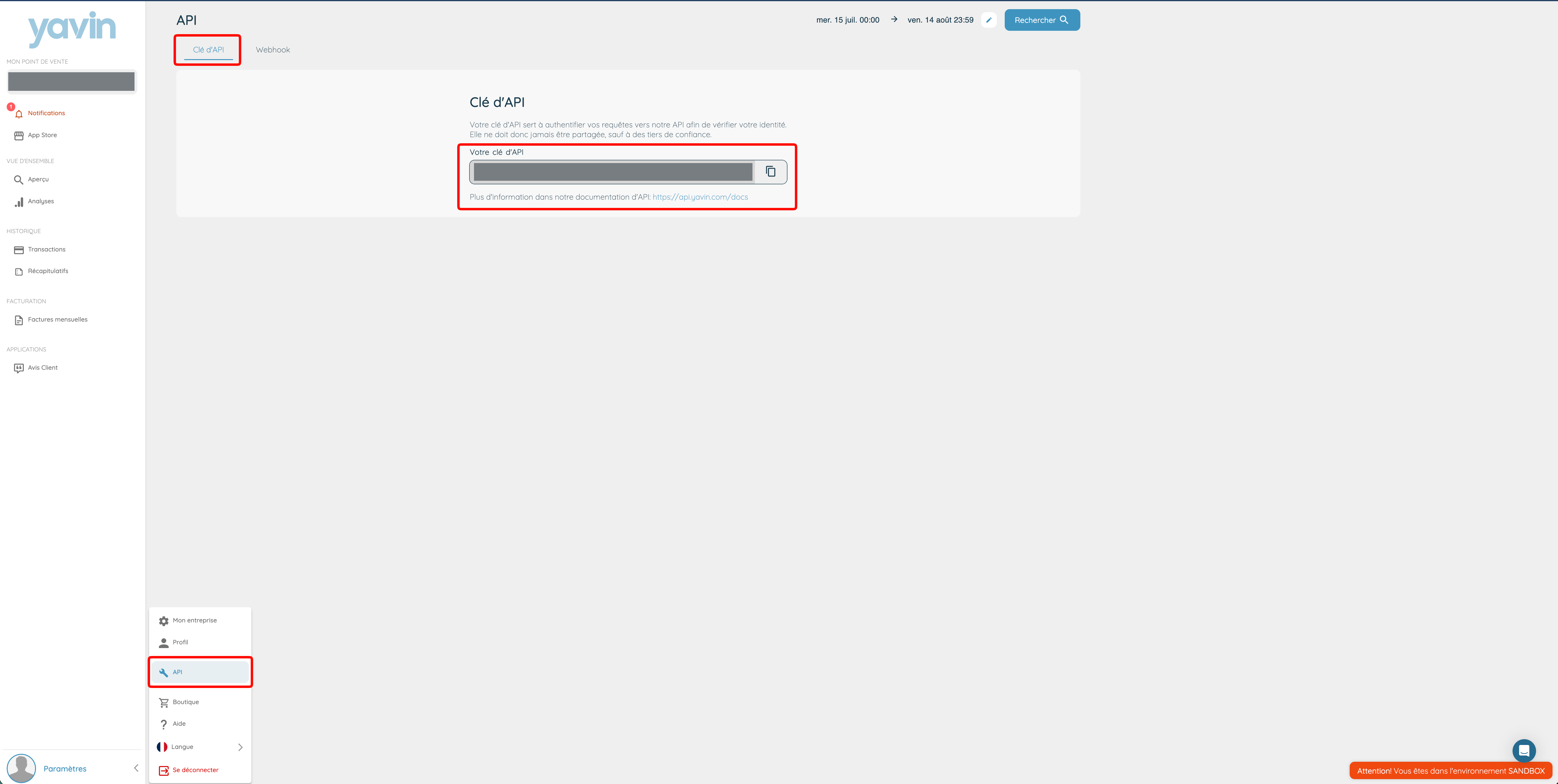Click the Rechercher button
1558x784 pixels.
[x=1042, y=20]
